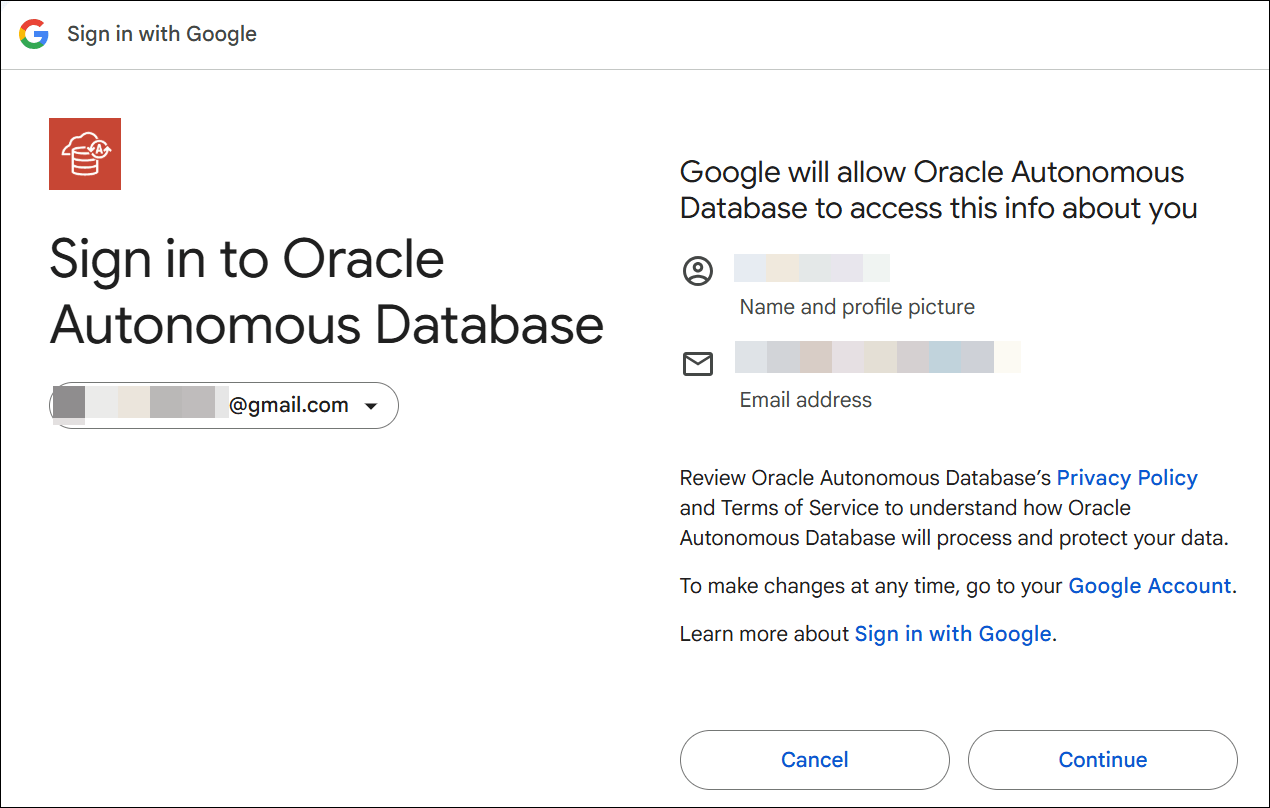Click the Email address label

pyautogui.click(x=804, y=399)
